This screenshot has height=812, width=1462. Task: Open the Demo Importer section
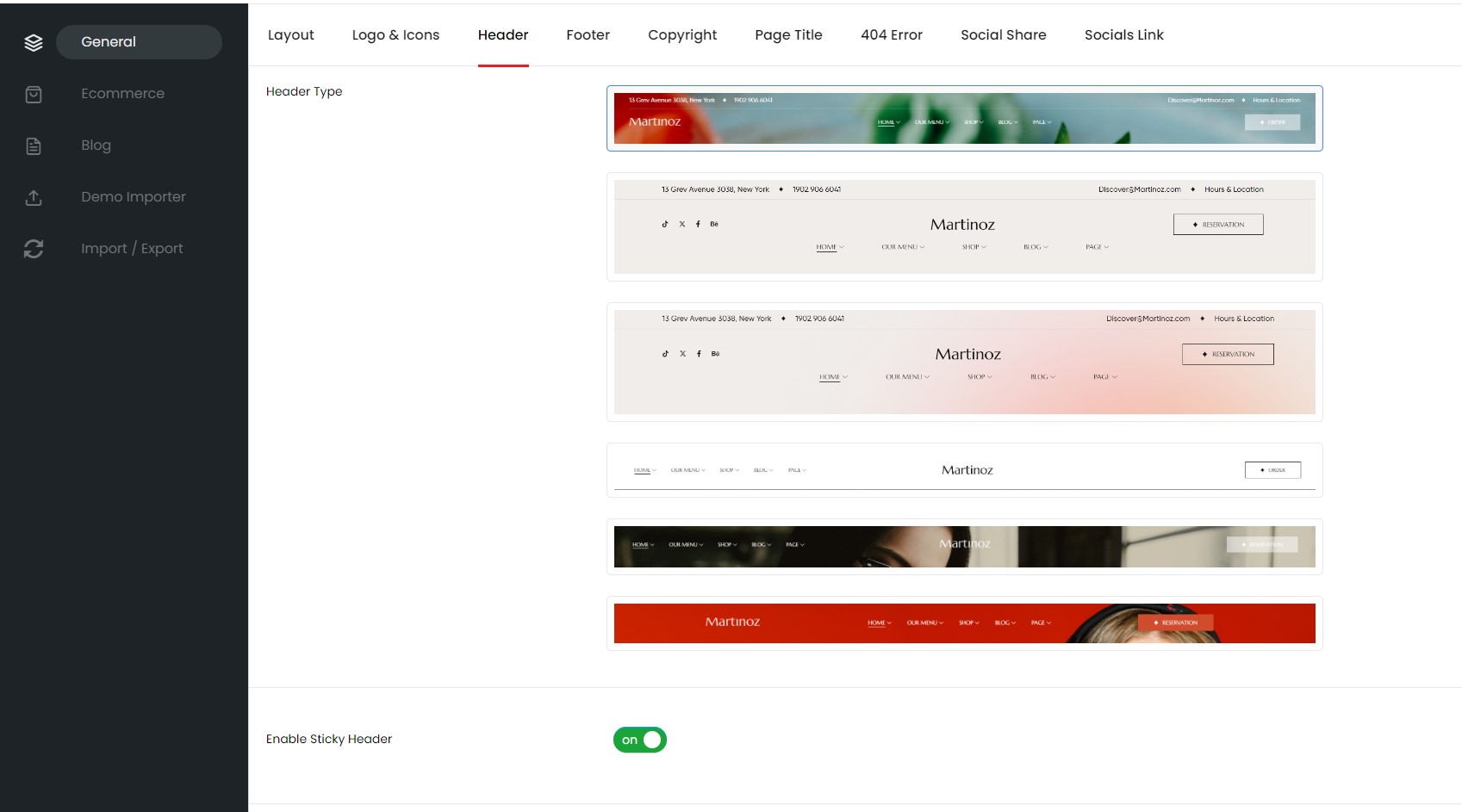pos(133,197)
